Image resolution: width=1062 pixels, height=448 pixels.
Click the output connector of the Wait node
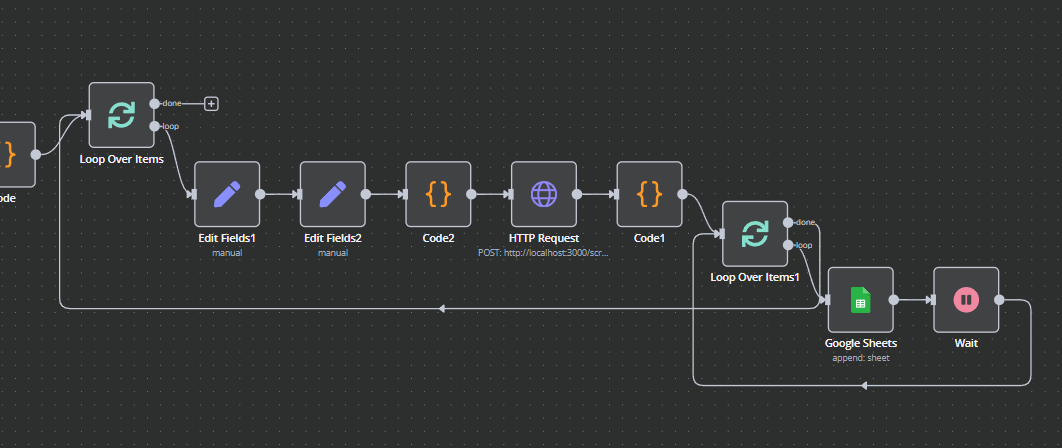(999, 300)
